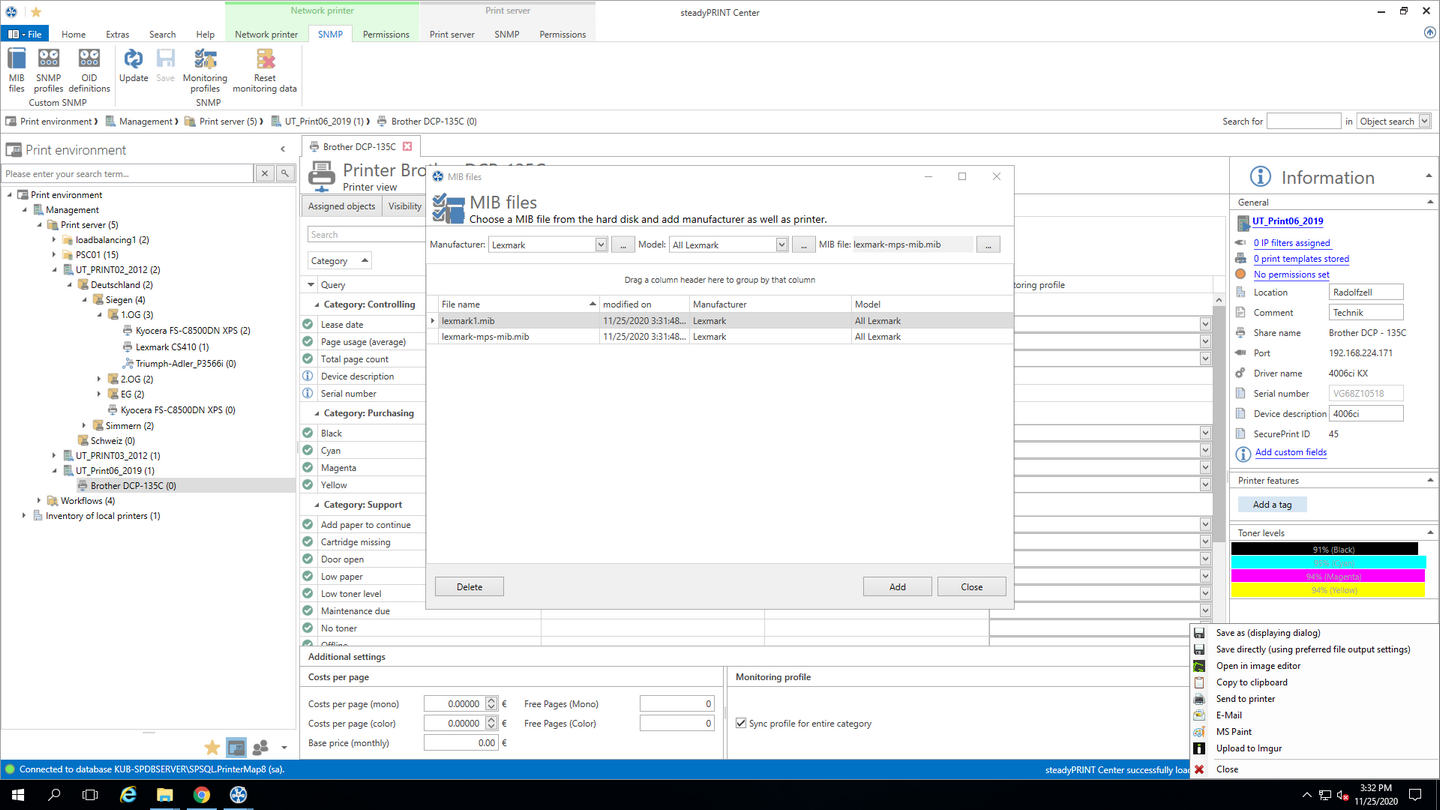
Task: Open the Model dropdown
Action: pyautogui.click(x=782, y=245)
